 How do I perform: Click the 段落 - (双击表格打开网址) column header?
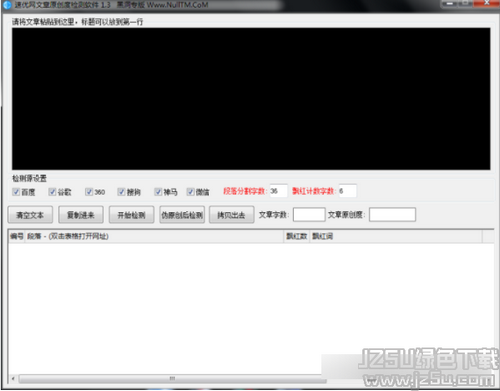(154, 236)
